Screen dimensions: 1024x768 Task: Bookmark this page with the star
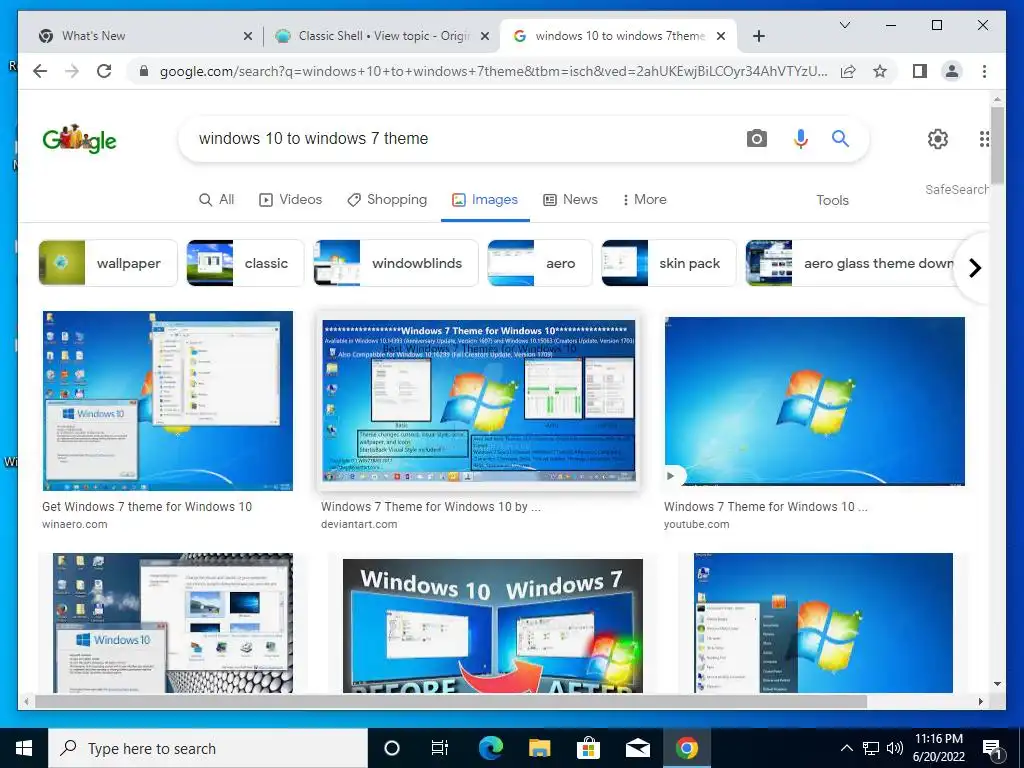point(880,71)
